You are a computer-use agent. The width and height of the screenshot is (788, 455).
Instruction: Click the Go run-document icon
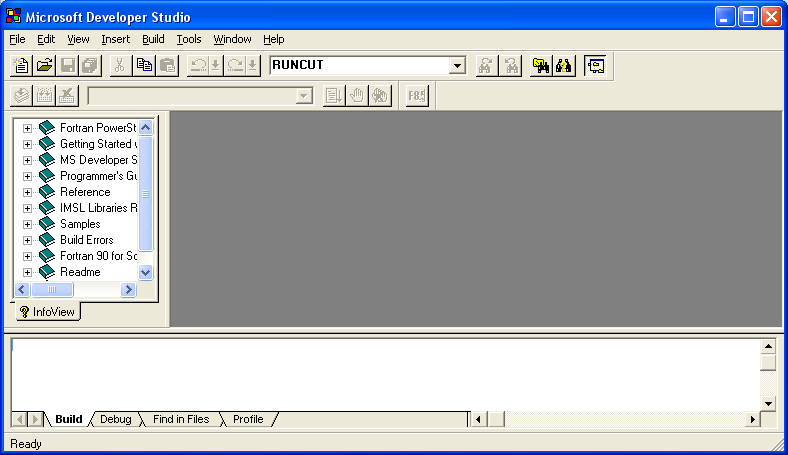point(334,96)
